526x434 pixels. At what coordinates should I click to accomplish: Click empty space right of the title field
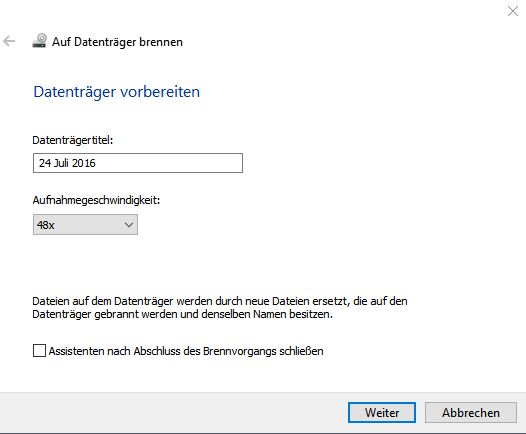pos(369,163)
